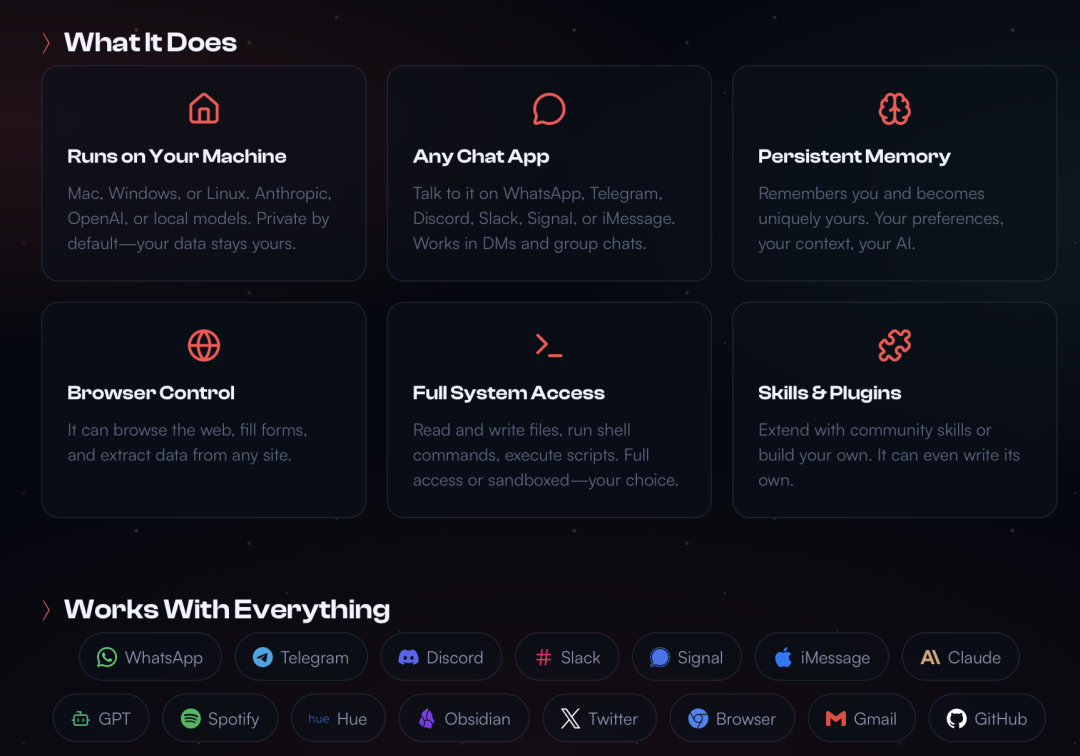This screenshot has width=1080, height=756.
Task: Select the Telegram integration chip
Action: pyautogui.click(x=301, y=657)
